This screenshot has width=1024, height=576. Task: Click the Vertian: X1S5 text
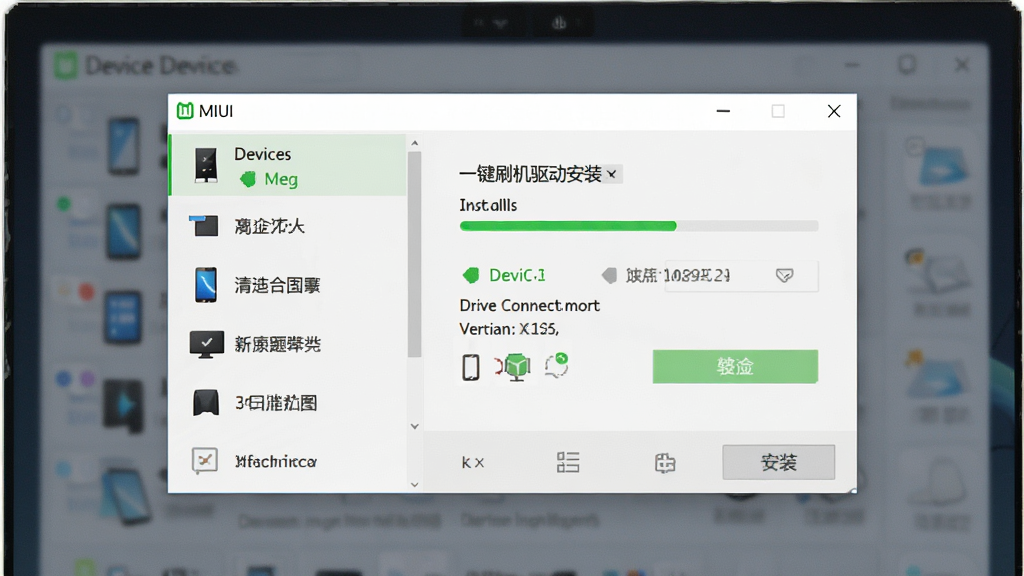509,329
